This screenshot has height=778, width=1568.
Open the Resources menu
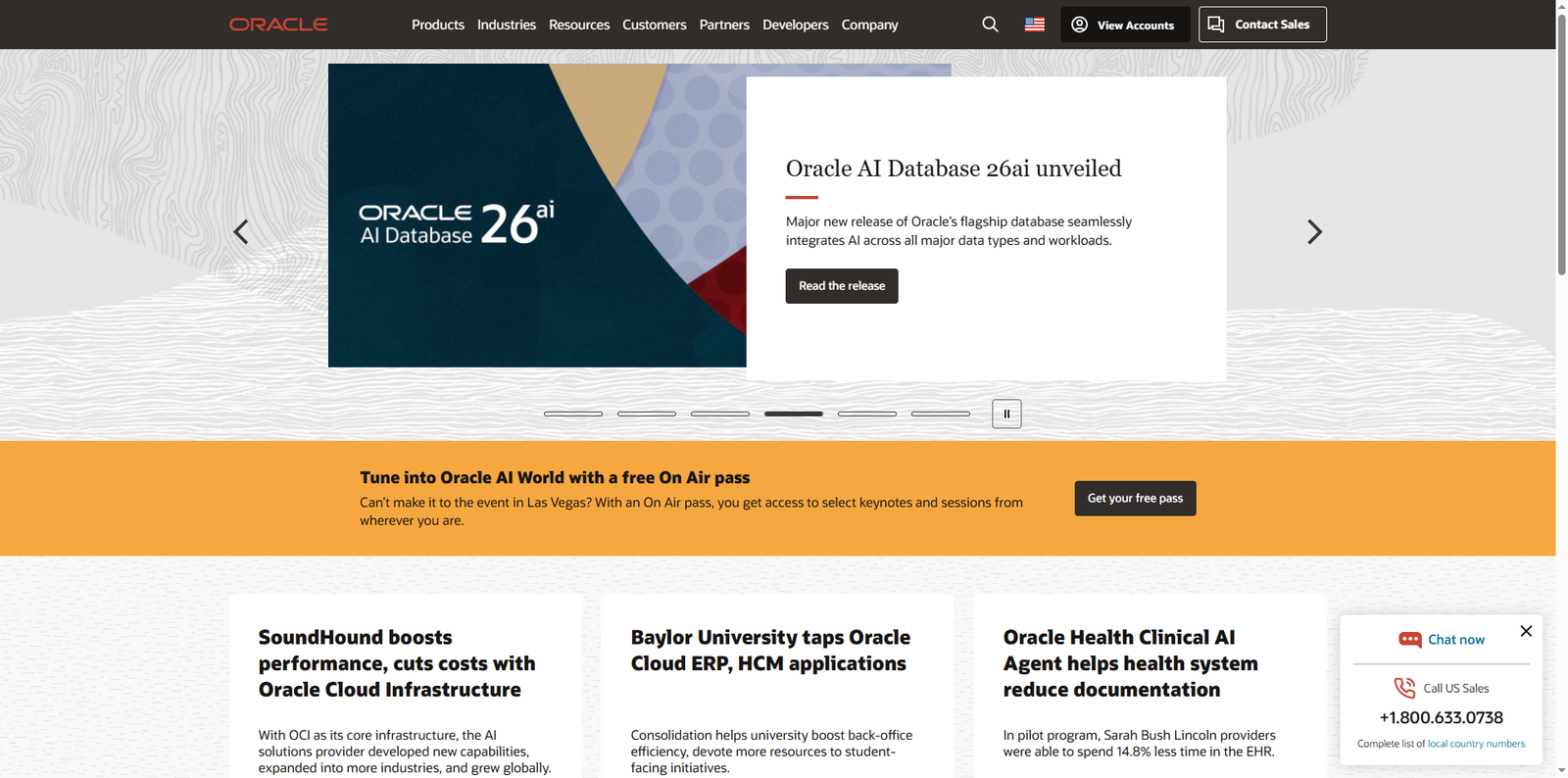tap(579, 24)
